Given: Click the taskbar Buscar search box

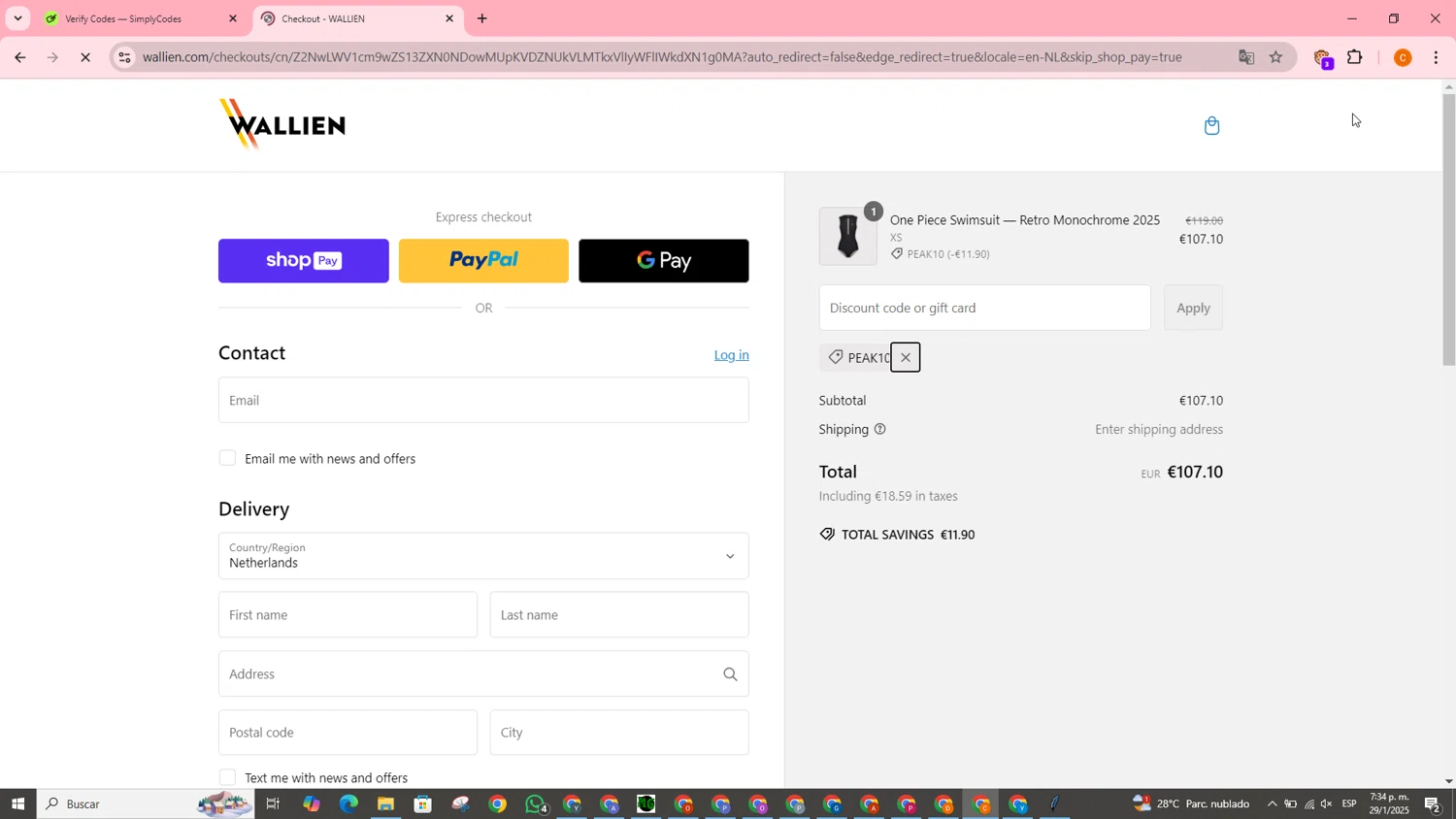Looking at the screenshot, I should [146, 803].
